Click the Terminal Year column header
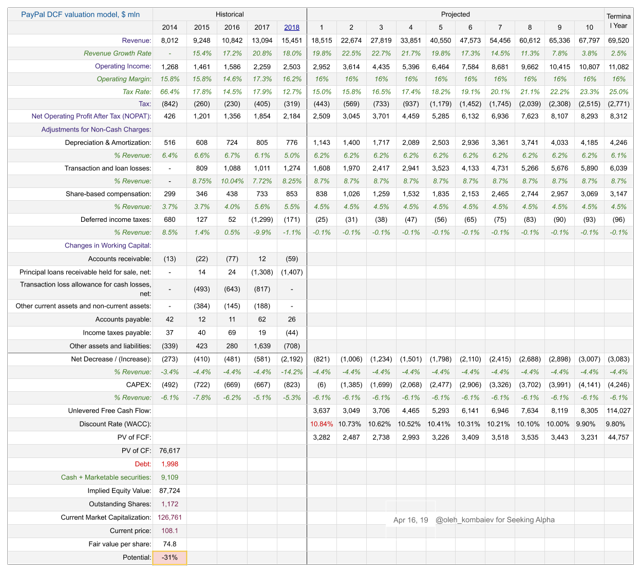The height and width of the screenshot is (573, 640). point(618,21)
